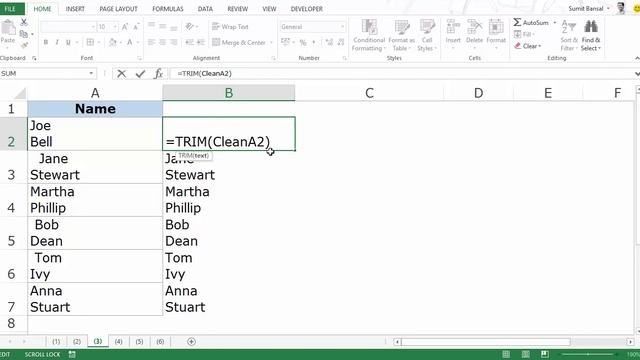Click the Font Color A icon
Screen dimensions: 640x360
(x=129, y=42)
